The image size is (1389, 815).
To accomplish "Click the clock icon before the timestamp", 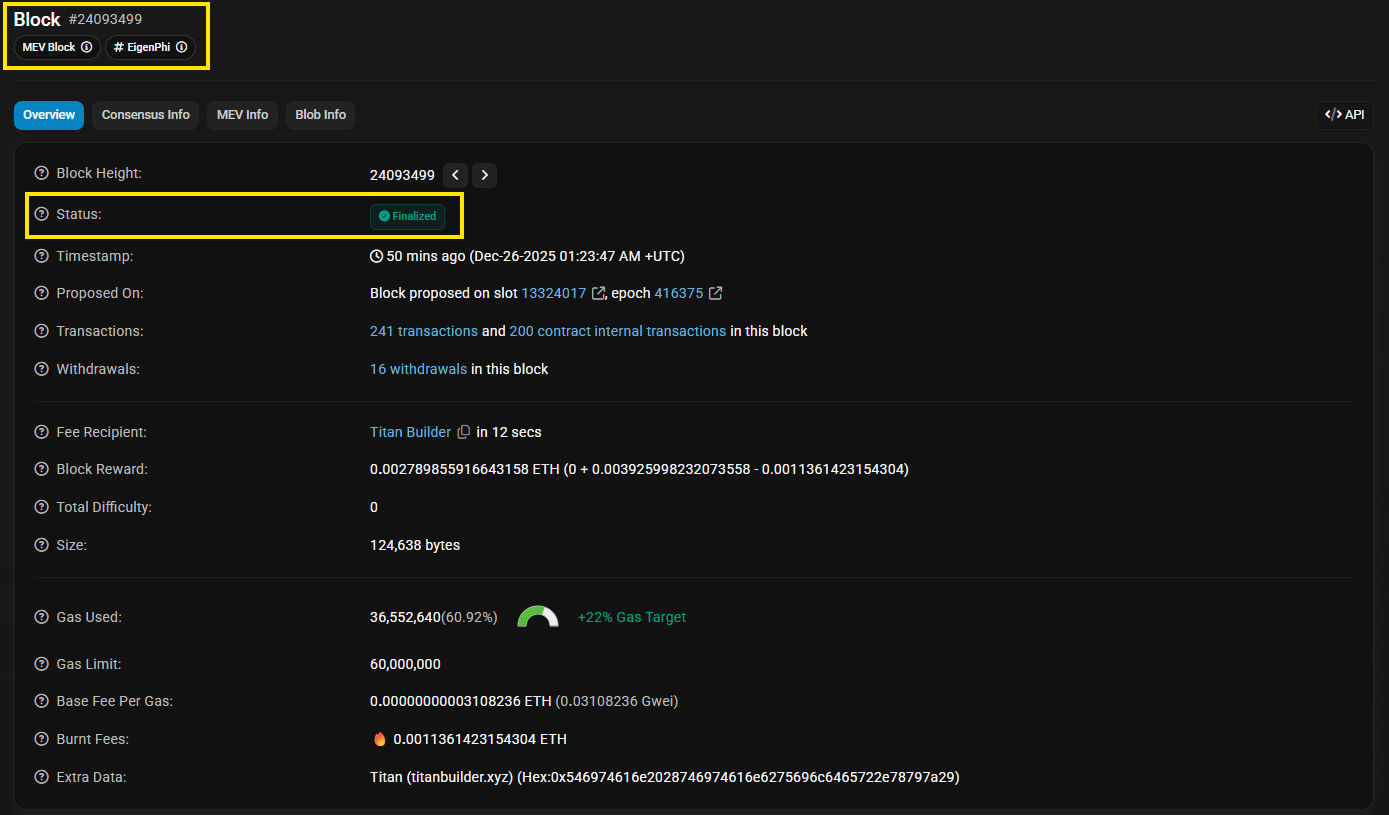I will coord(377,256).
